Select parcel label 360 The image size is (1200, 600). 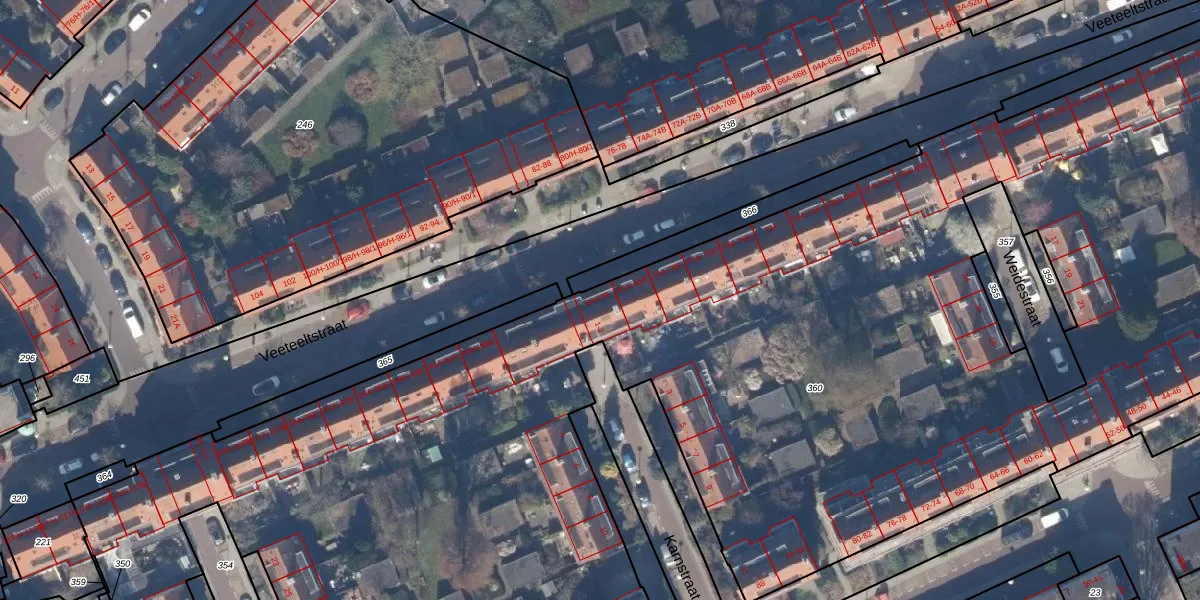tap(815, 387)
